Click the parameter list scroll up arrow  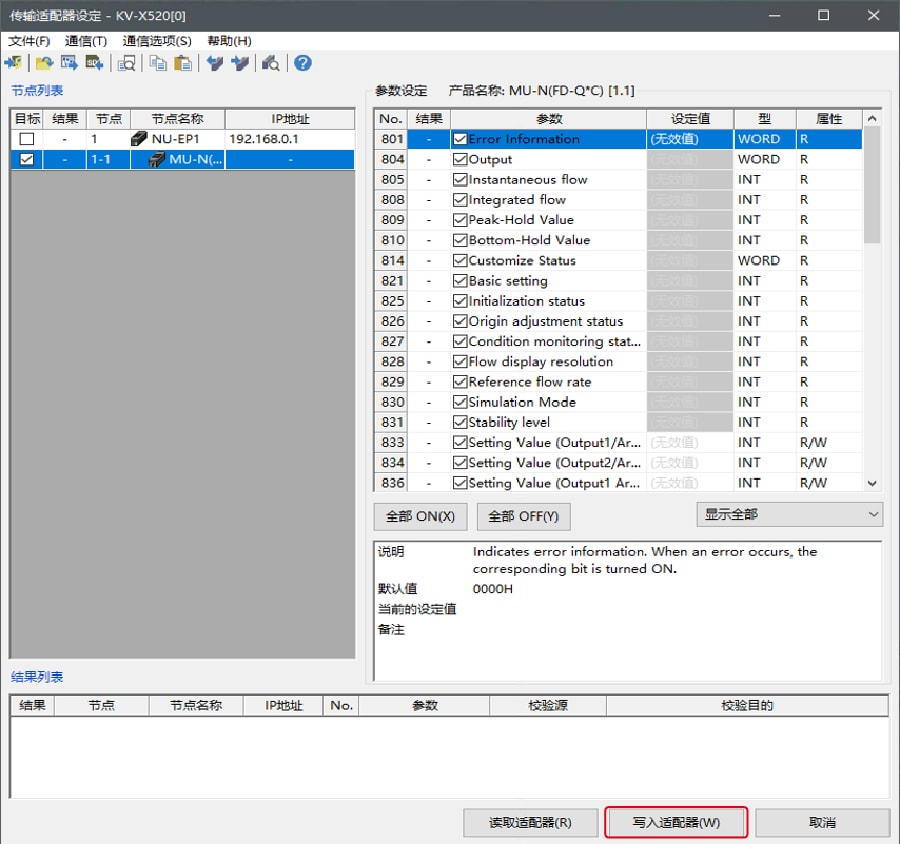click(x=872, y=119)
